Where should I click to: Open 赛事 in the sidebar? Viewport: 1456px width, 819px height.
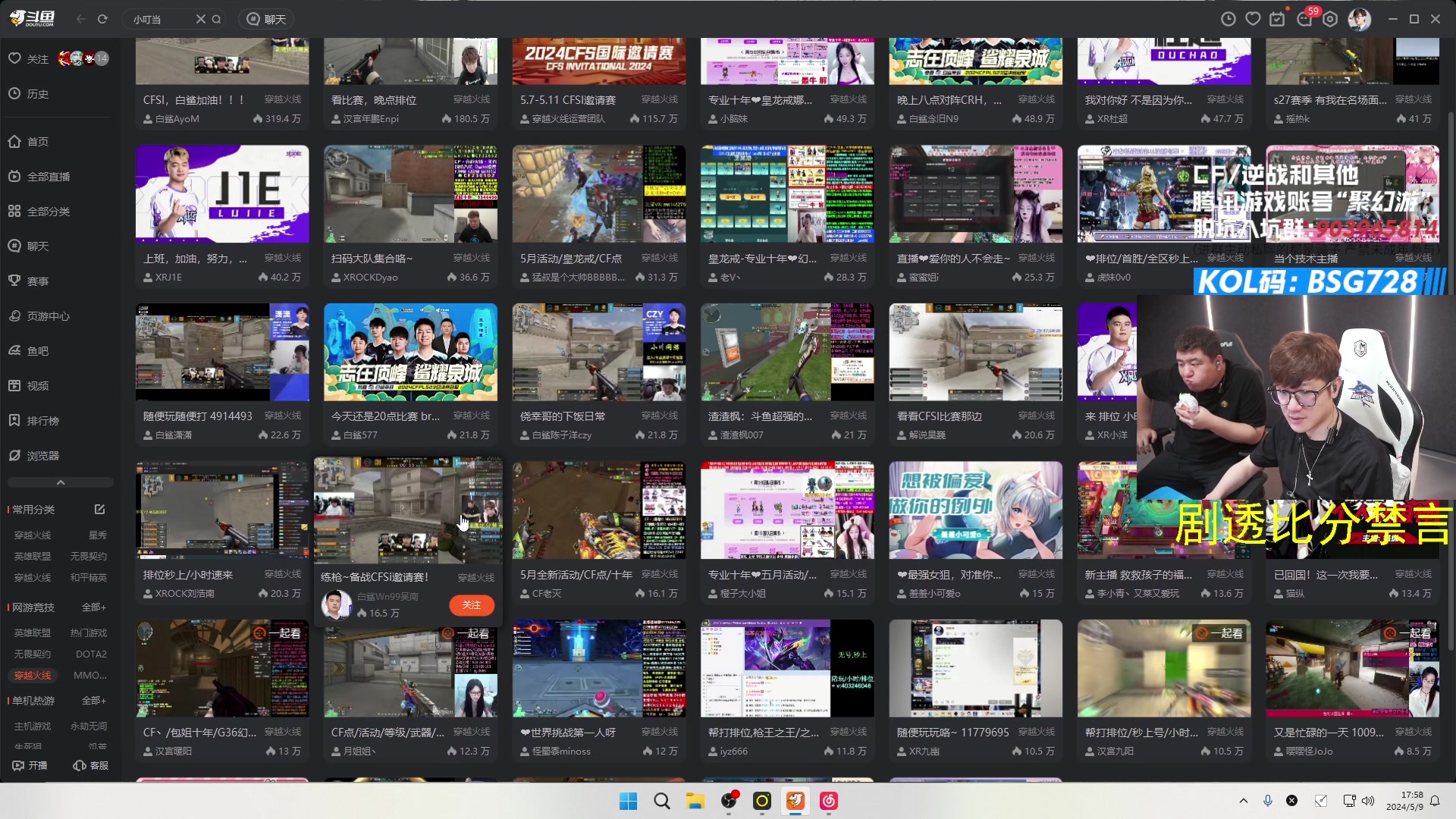(28, 281)
